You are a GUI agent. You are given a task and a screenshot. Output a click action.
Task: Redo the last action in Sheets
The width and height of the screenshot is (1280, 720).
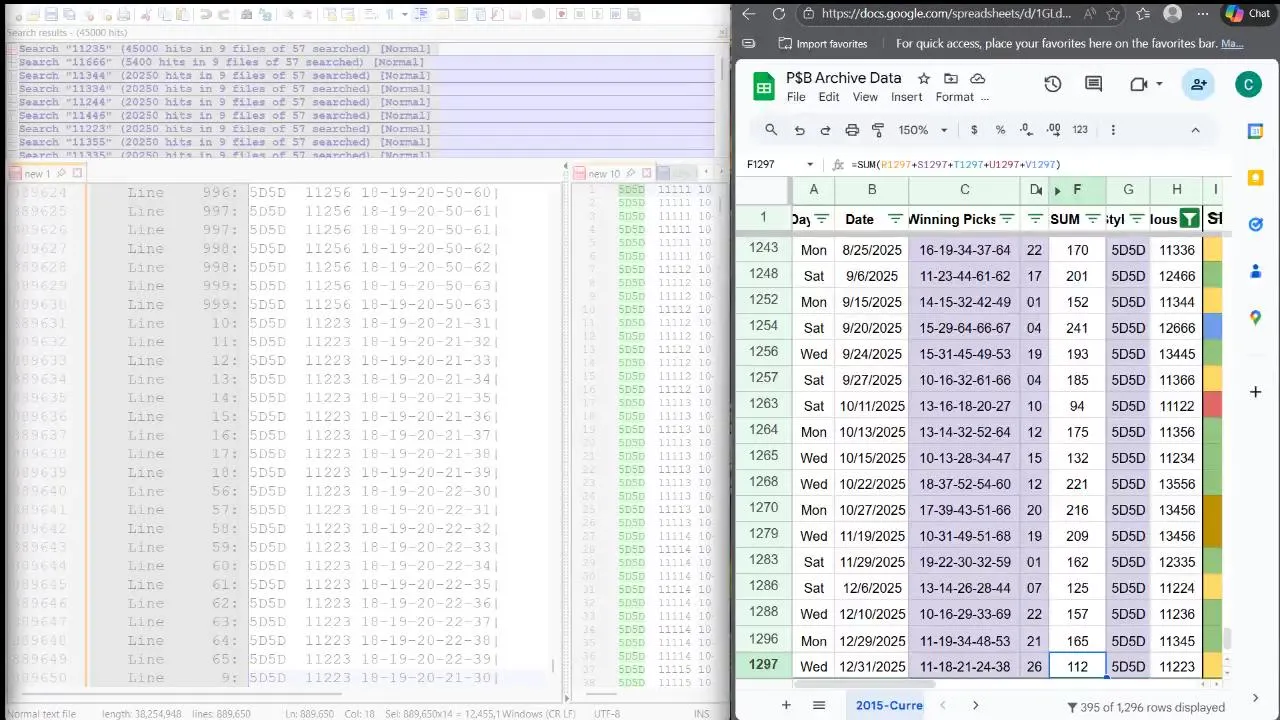(x=825, y=130)
